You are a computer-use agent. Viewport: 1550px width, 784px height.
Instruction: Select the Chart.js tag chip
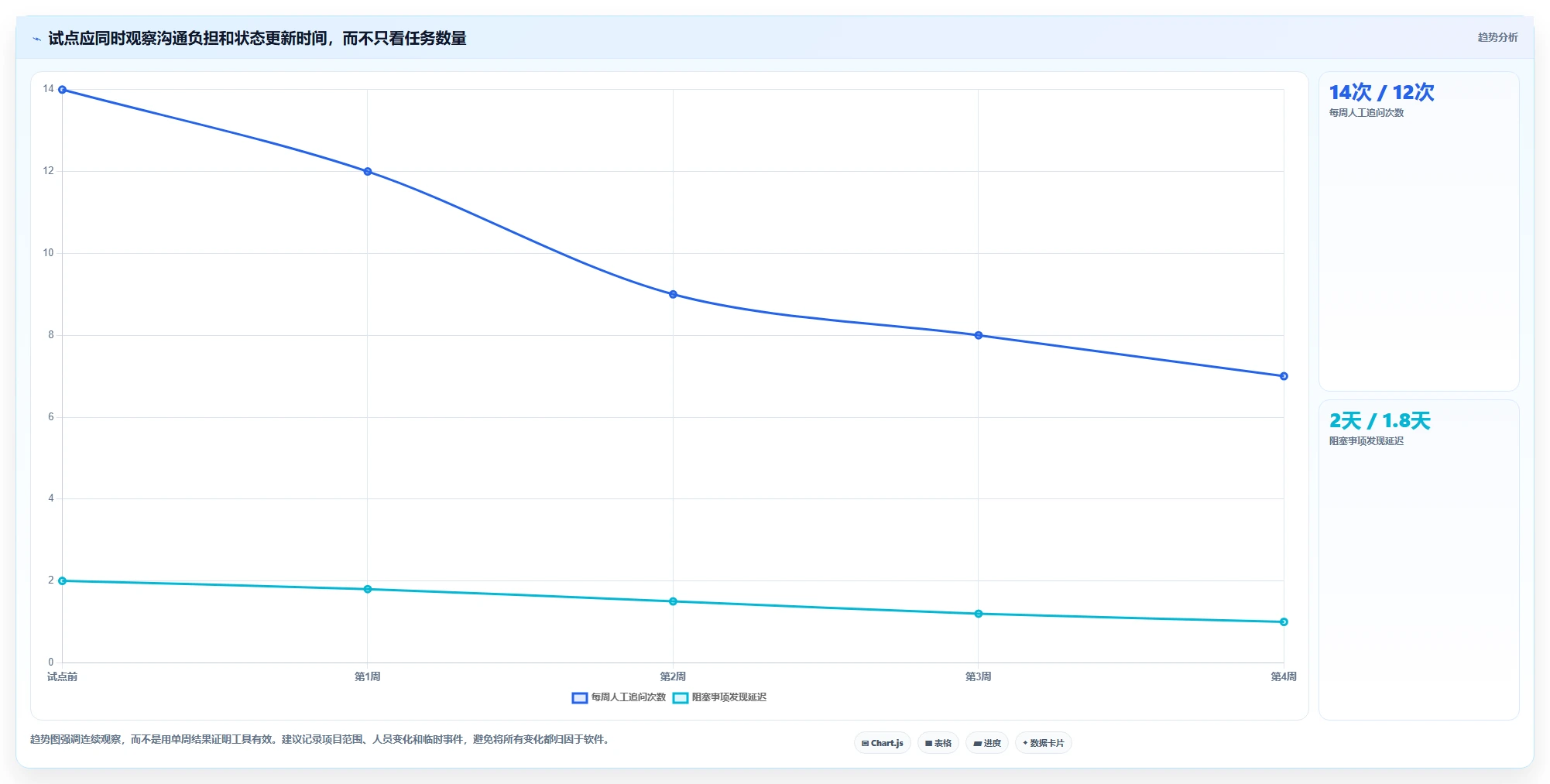coord(883,743)
